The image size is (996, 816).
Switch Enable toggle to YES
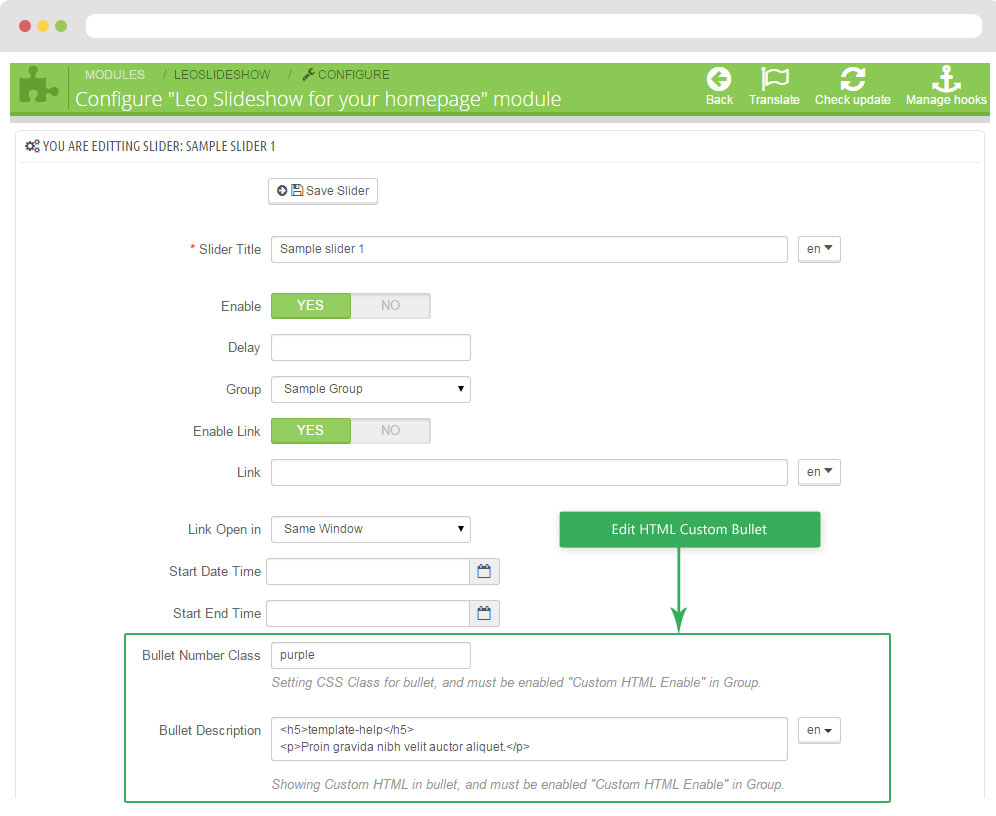pyautogui.click(x=311, y=306)
